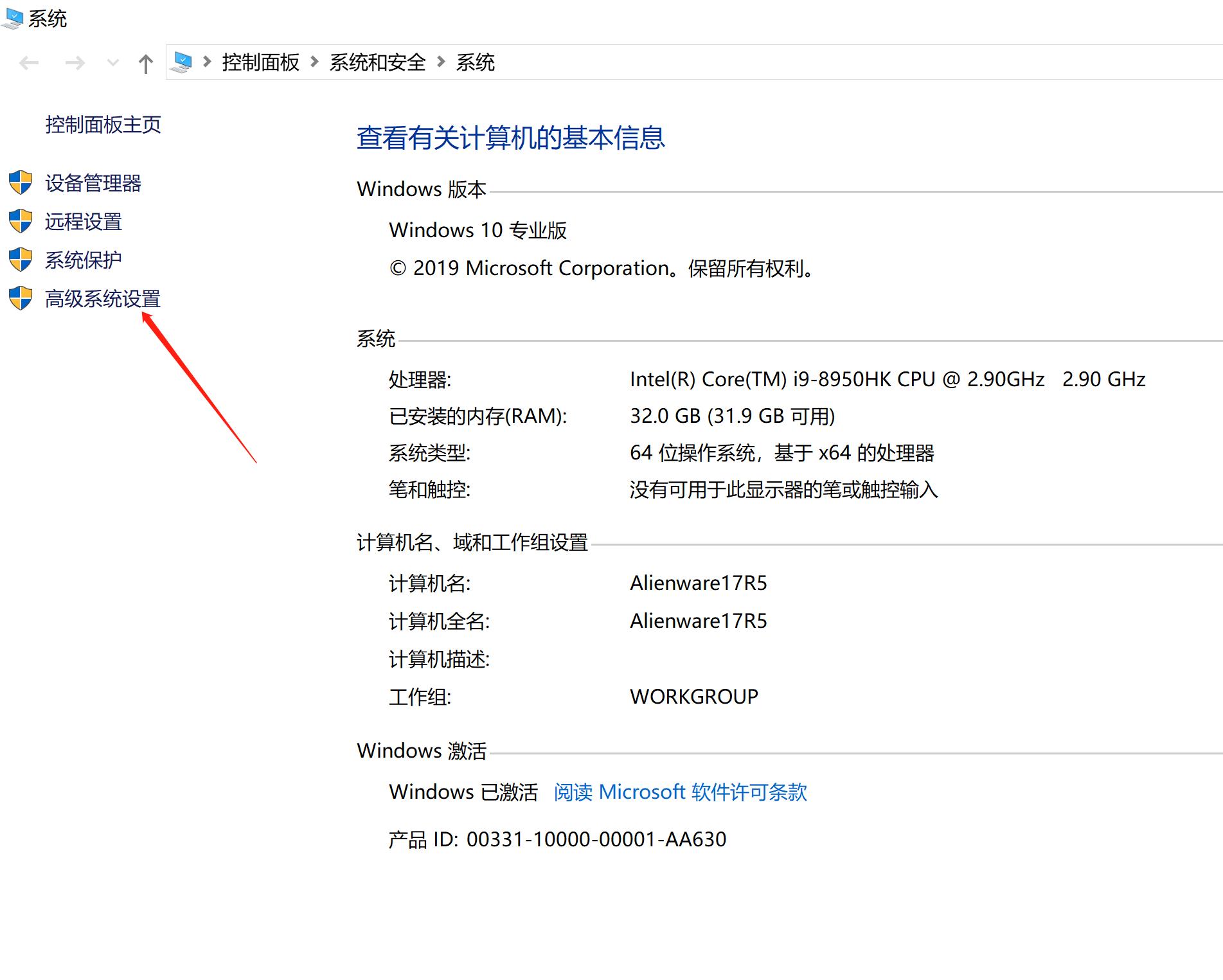The height and width of the screenshot is (980, 1223).
Task: Open 高级系统设置 link
Action: point(103,299)
